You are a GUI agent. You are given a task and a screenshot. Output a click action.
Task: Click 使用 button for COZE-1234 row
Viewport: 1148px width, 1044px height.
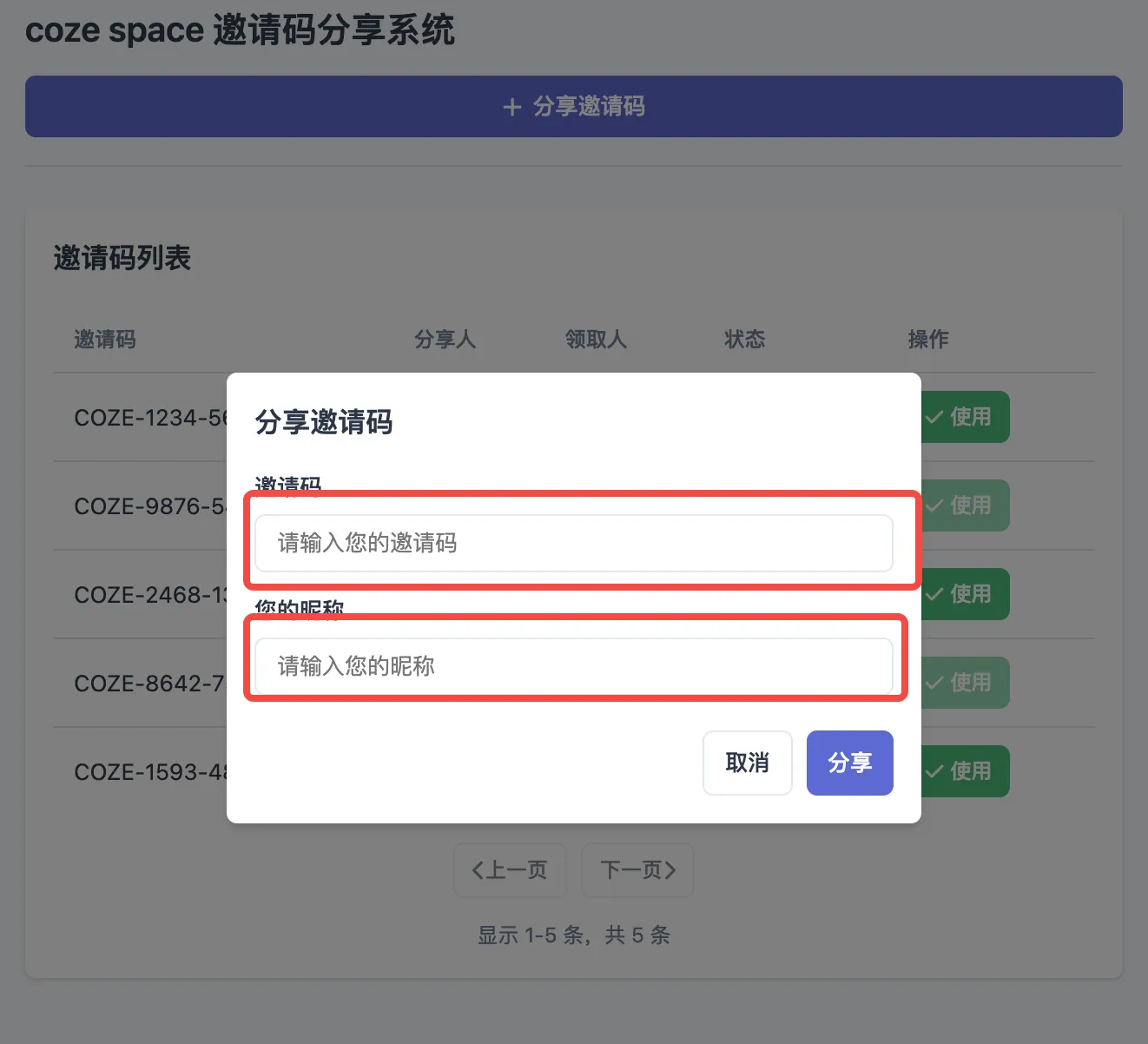click(965, 417)
